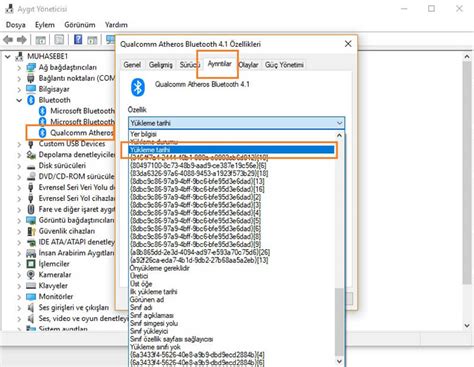The width and height of the screenshot is (474, 367).
Task: Click the Ağ bağdaştırıcıları network icon
Action: pyautogui.click(x=31, y=67)
